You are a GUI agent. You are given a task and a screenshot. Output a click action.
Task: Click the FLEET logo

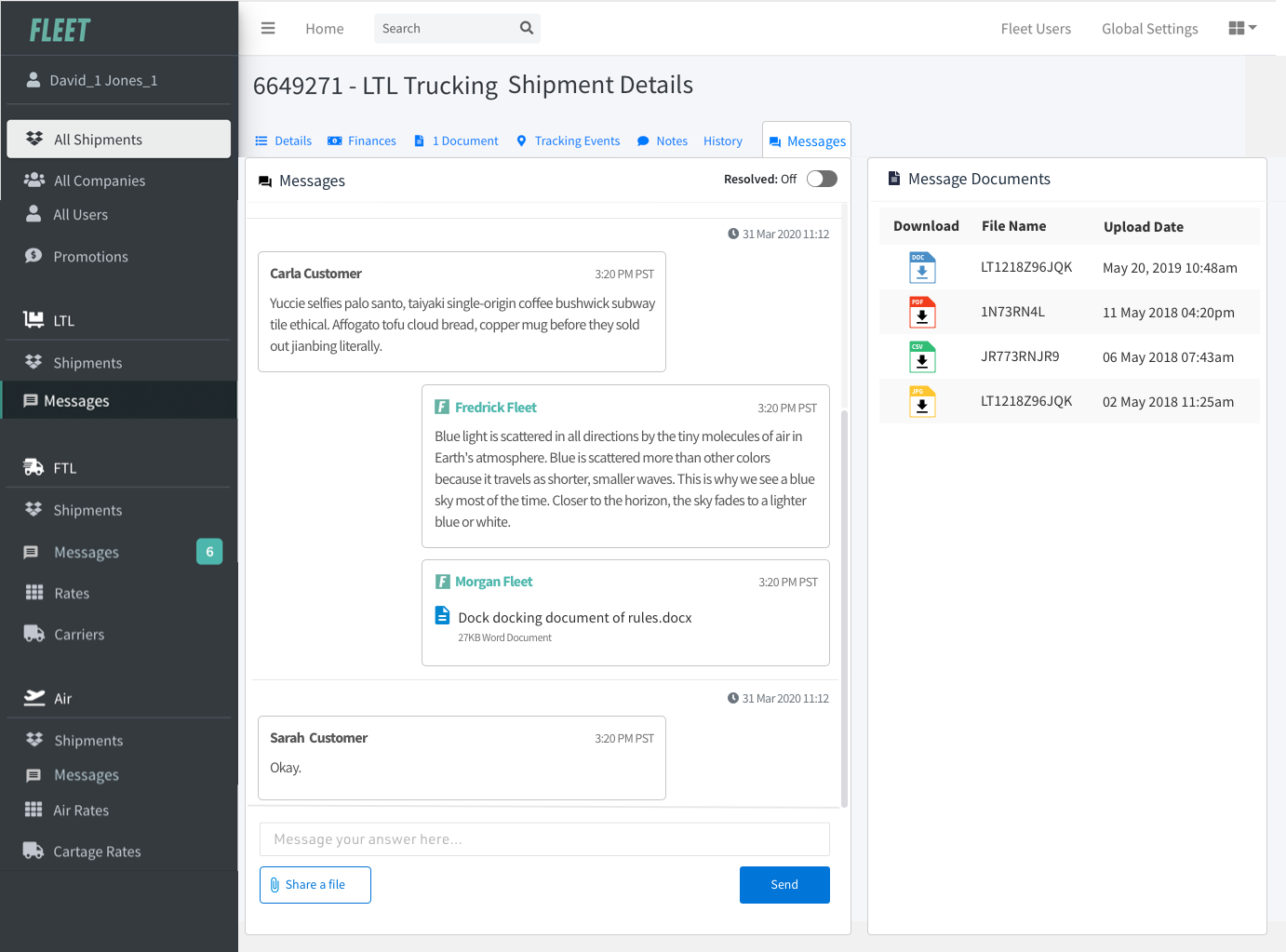[60, 31]
